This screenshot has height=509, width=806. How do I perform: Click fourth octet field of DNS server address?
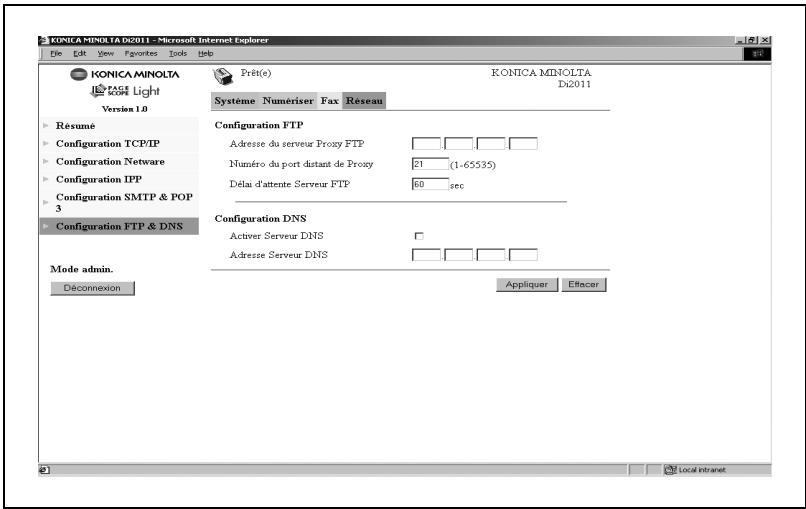523,254
